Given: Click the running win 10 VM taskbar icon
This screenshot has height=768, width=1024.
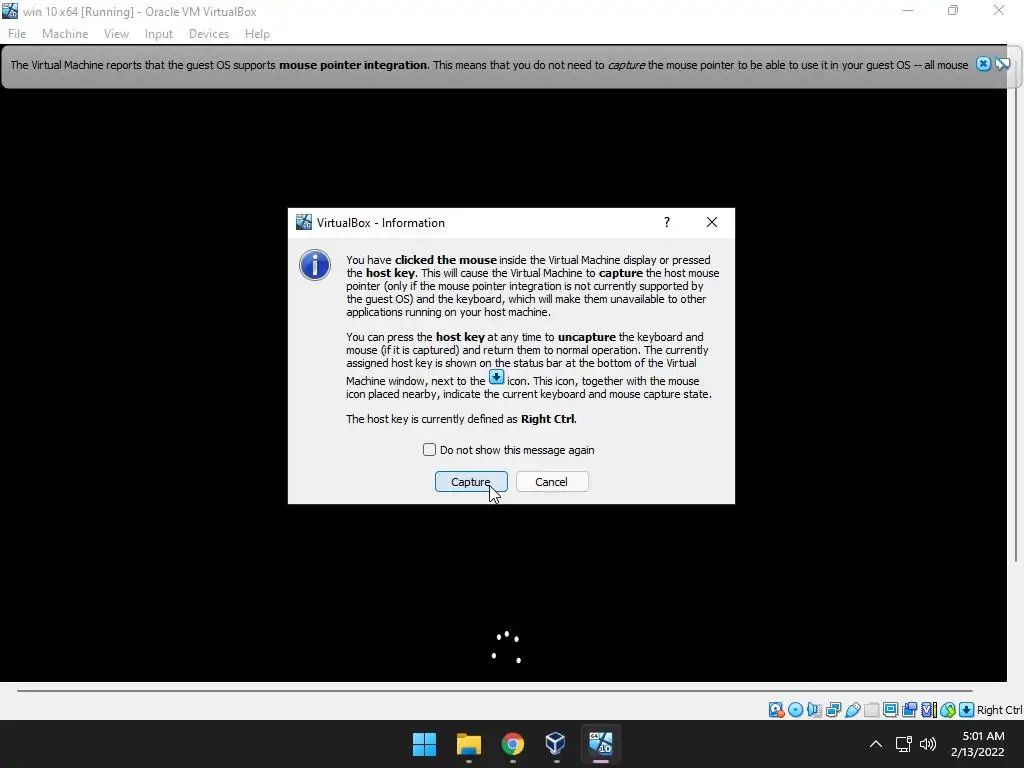Looking at the screenshot, I should pos(601,744).
